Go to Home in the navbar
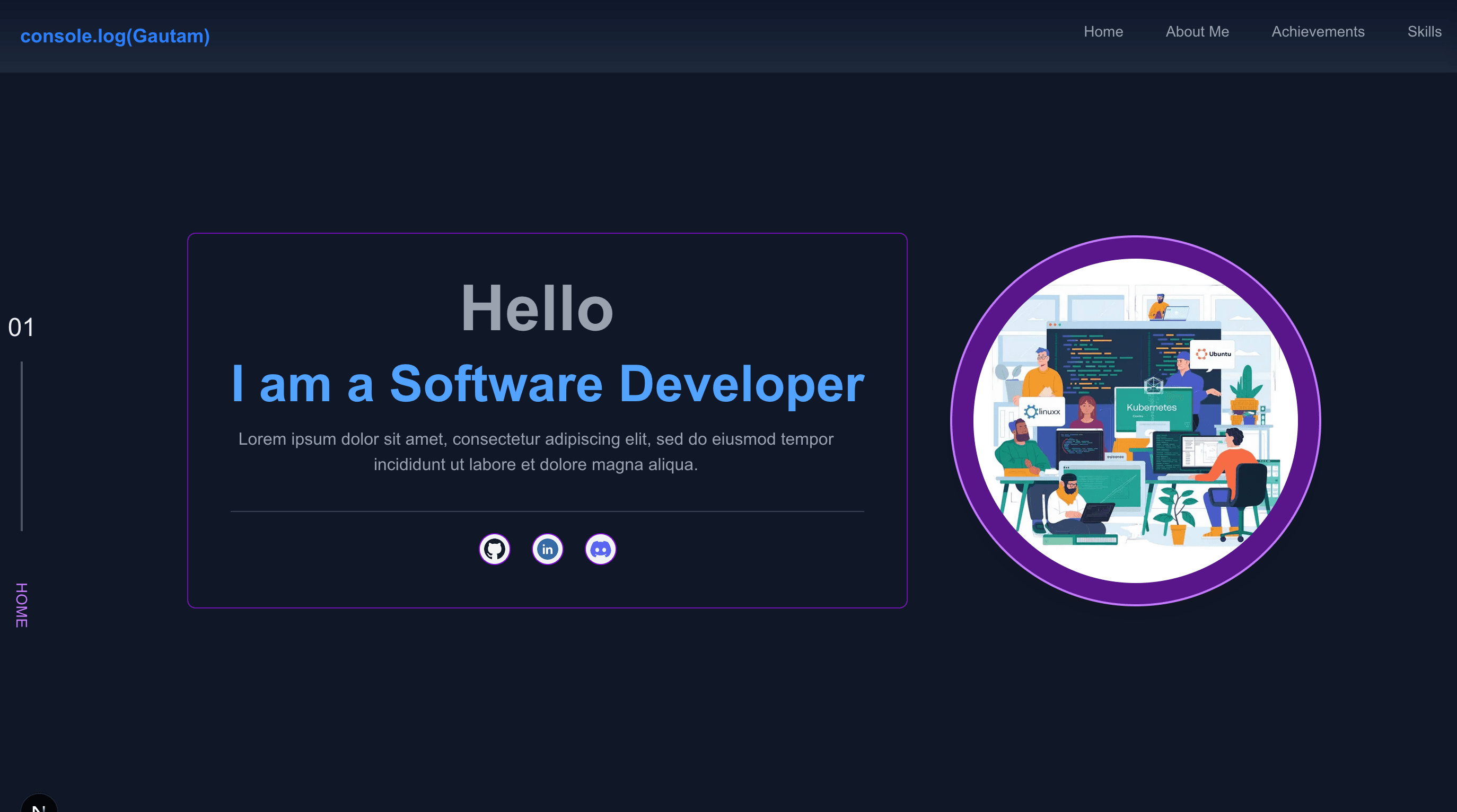 click(x=1103, y=32)
